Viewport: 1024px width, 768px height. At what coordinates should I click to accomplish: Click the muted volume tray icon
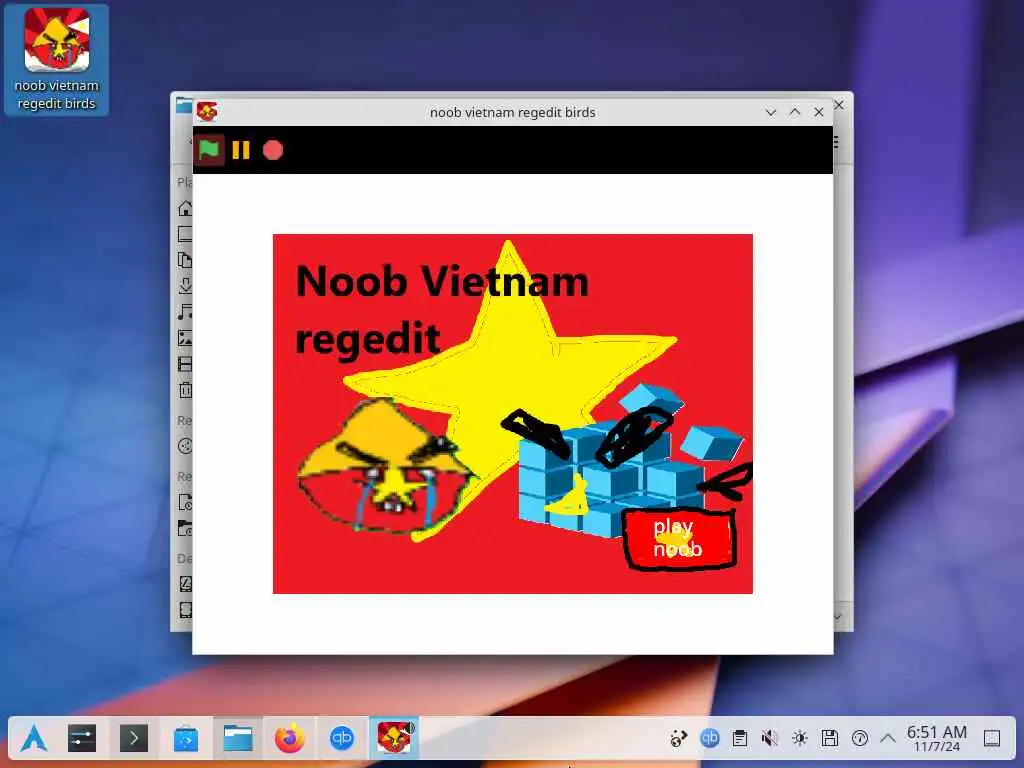pyautogui.click(x=770, y=739)
